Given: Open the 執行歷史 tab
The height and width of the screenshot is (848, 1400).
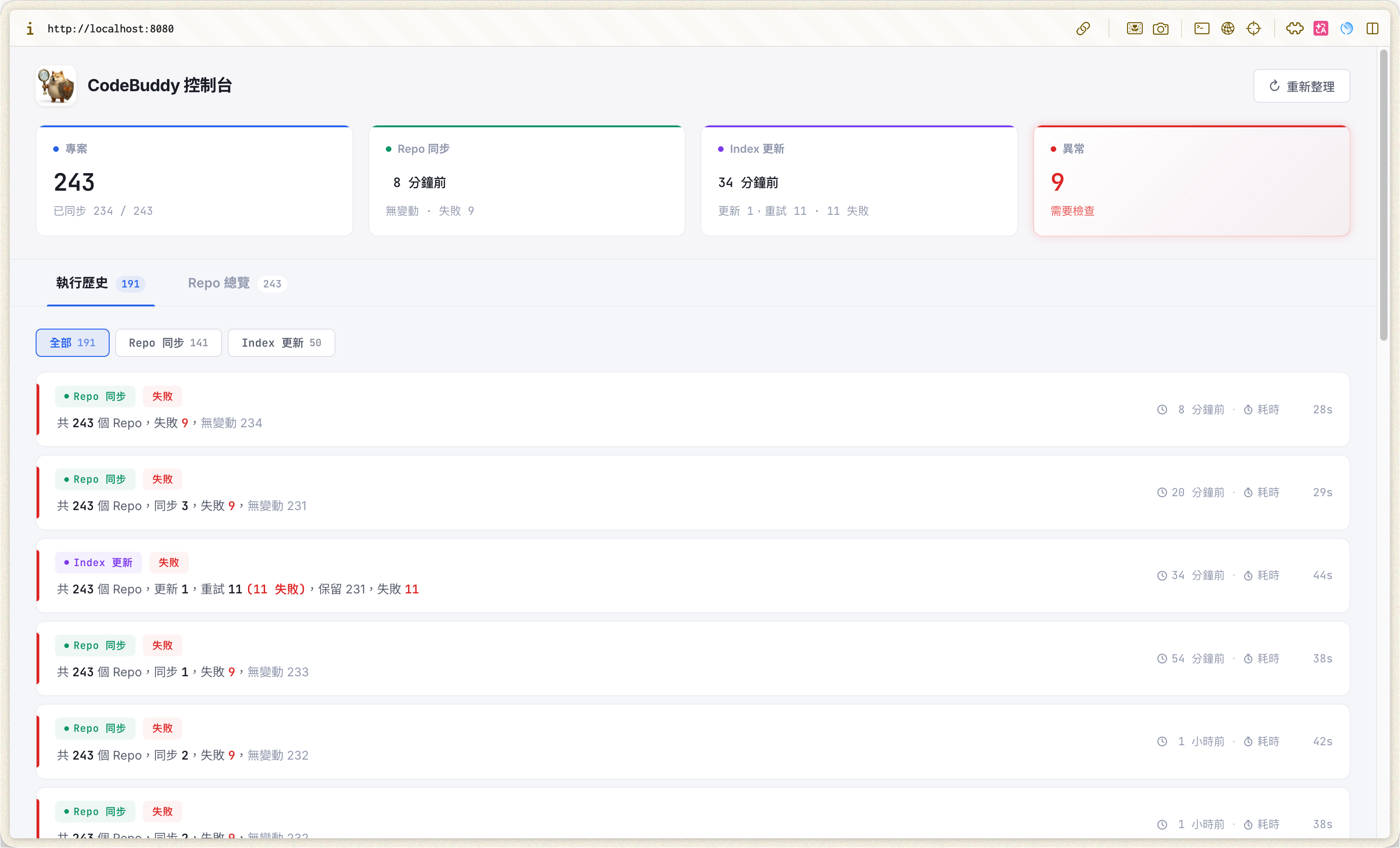Looking at the screenshot, I should click(x=100, y=283).
